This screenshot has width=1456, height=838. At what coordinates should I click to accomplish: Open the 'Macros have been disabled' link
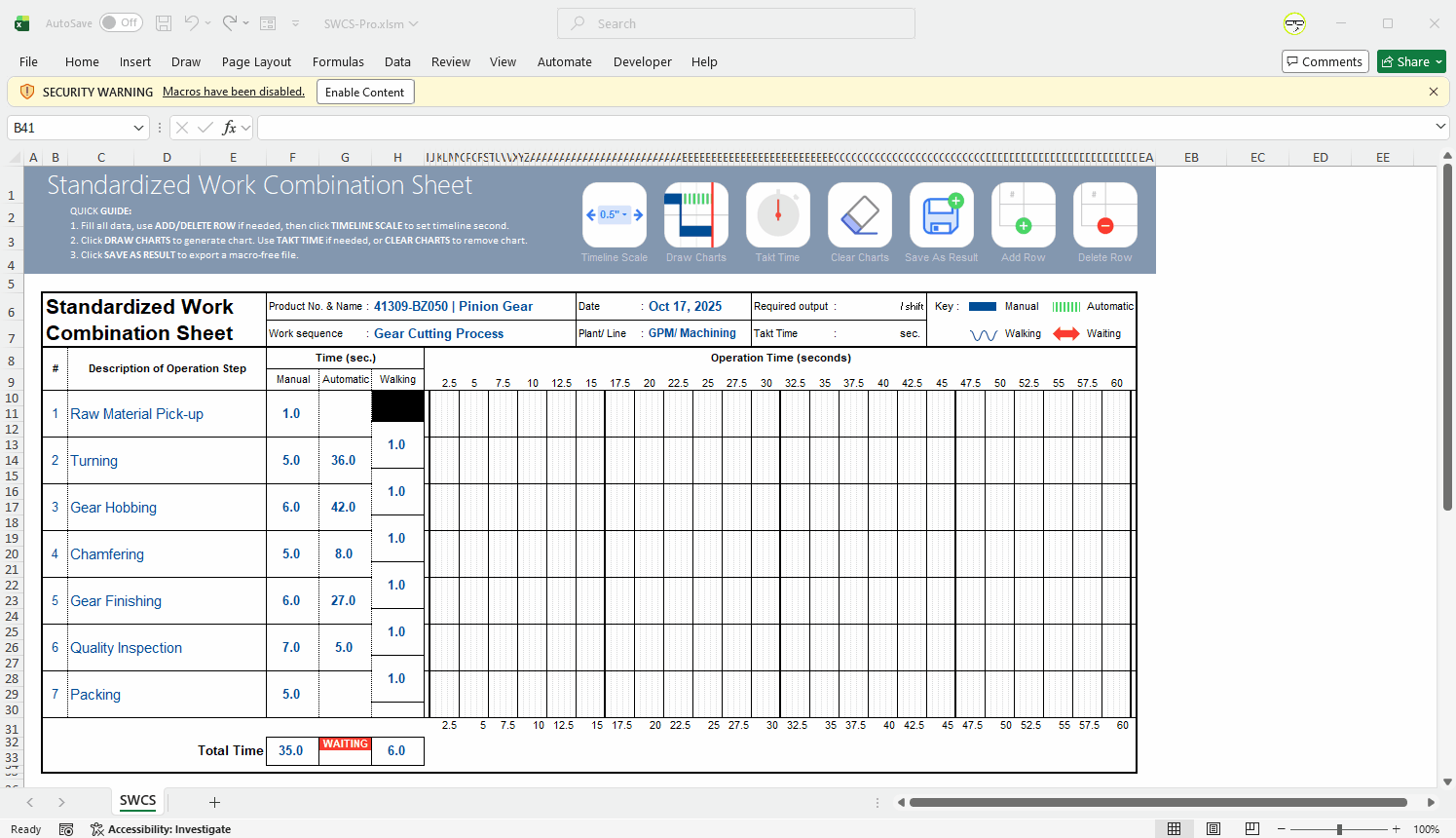click(234, 92)
